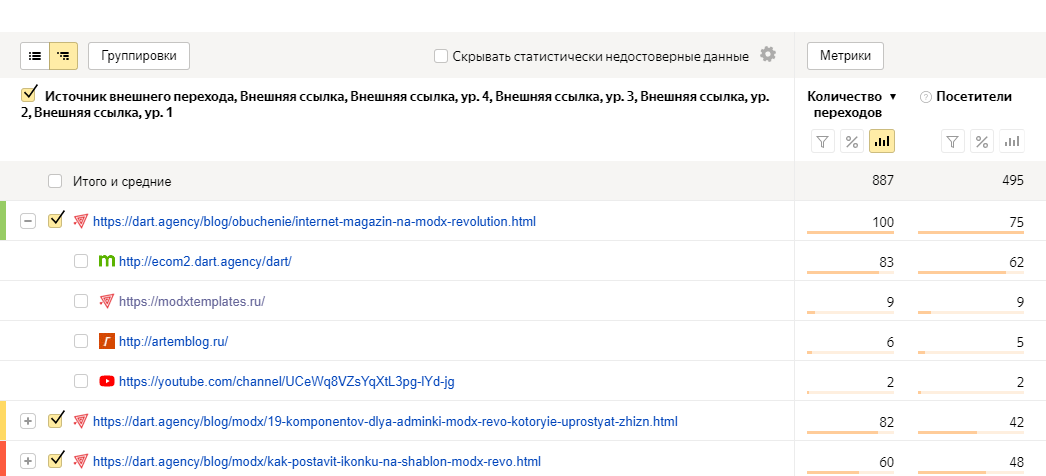
Task: Favicon next to internet-magazin-na-modx-revolution link
Action: click(81, 221)
